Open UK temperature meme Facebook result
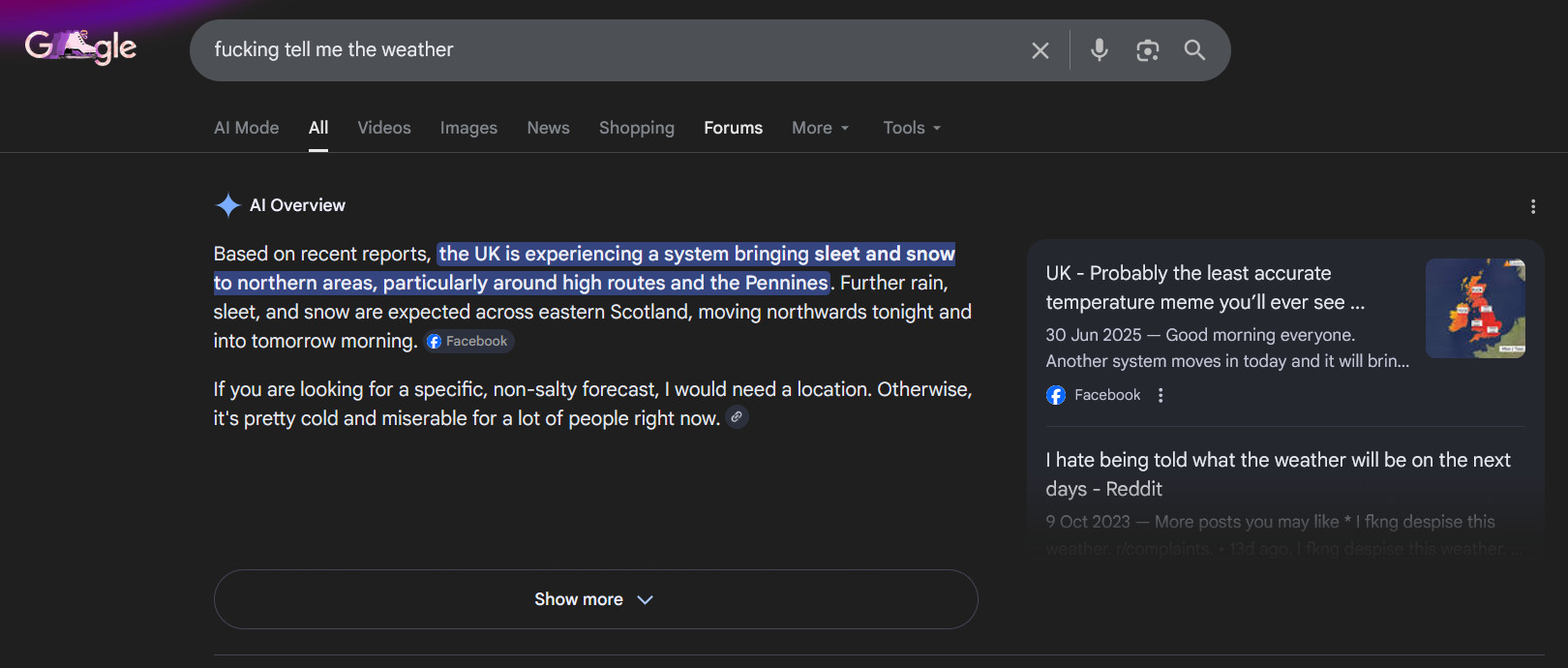 tap(1204, 288)
